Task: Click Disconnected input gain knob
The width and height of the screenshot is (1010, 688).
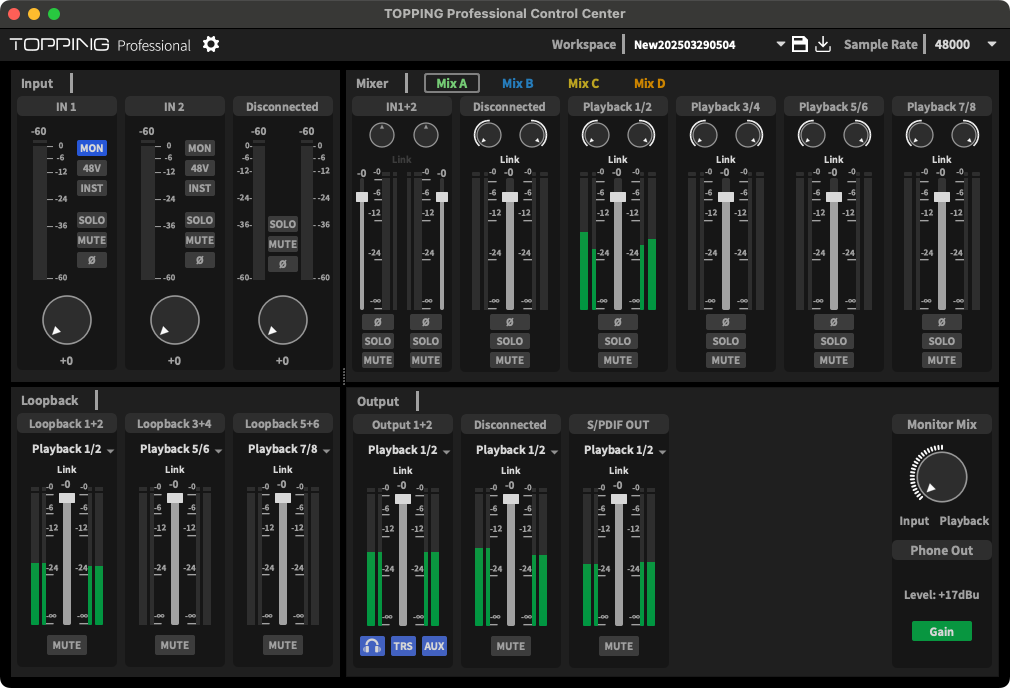Action: point(283,320)
